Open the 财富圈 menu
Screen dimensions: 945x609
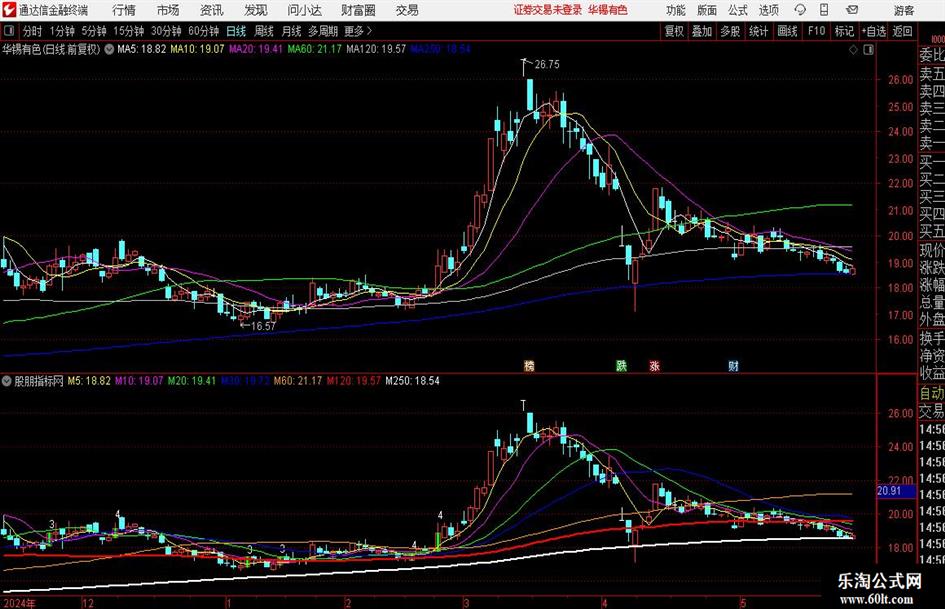(358, 10)
